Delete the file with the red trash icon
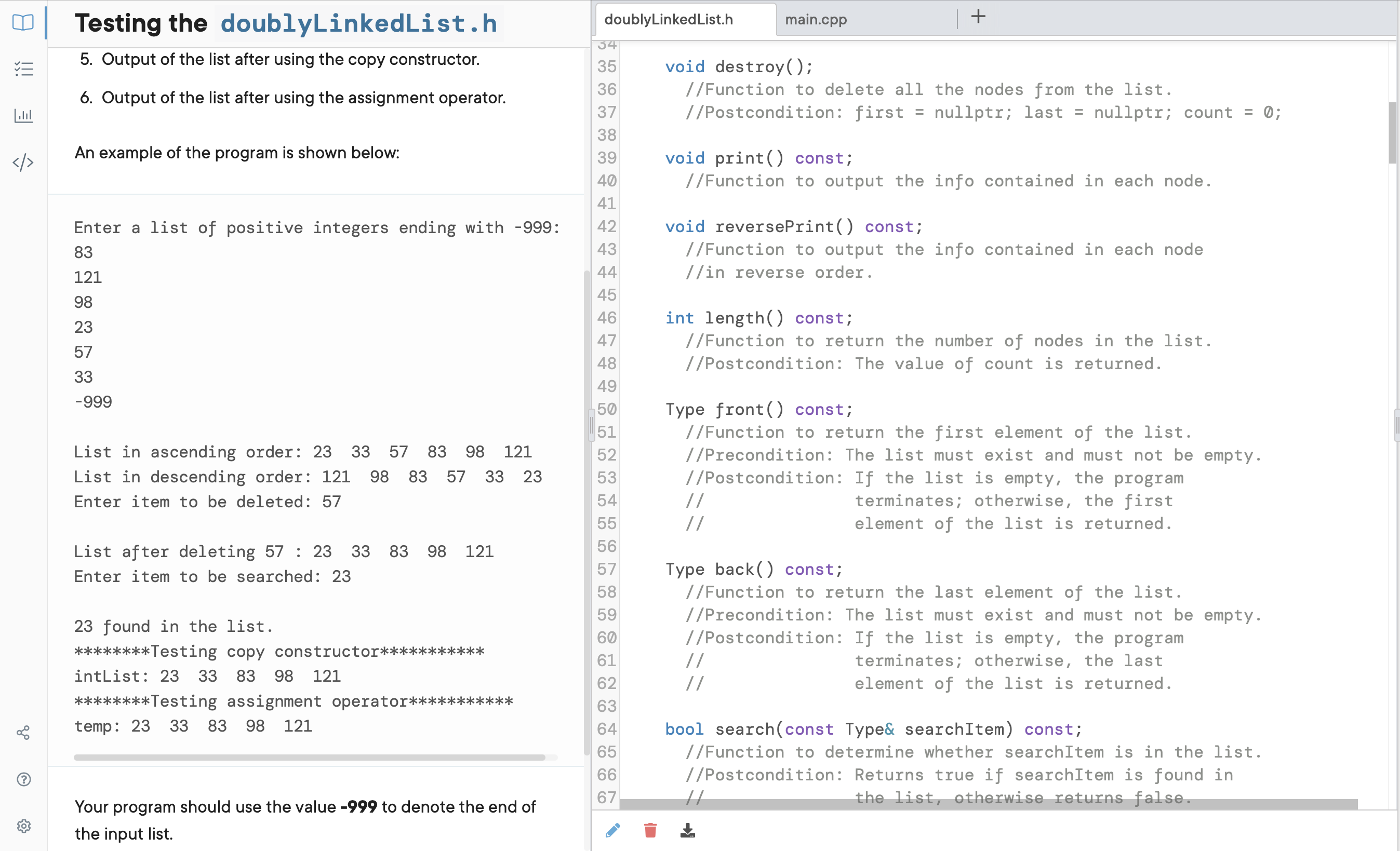 [650, 830]
